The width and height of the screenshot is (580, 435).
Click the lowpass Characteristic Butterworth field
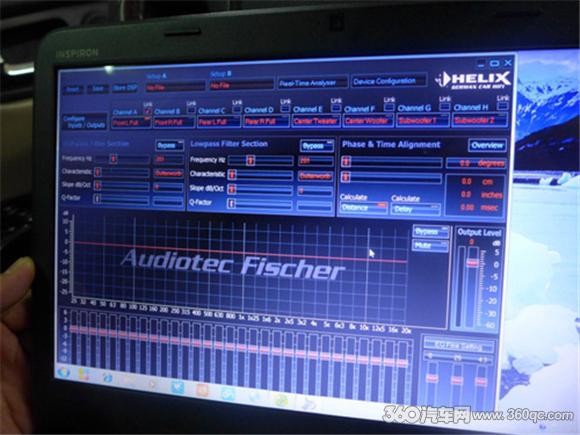pos(315,176)
